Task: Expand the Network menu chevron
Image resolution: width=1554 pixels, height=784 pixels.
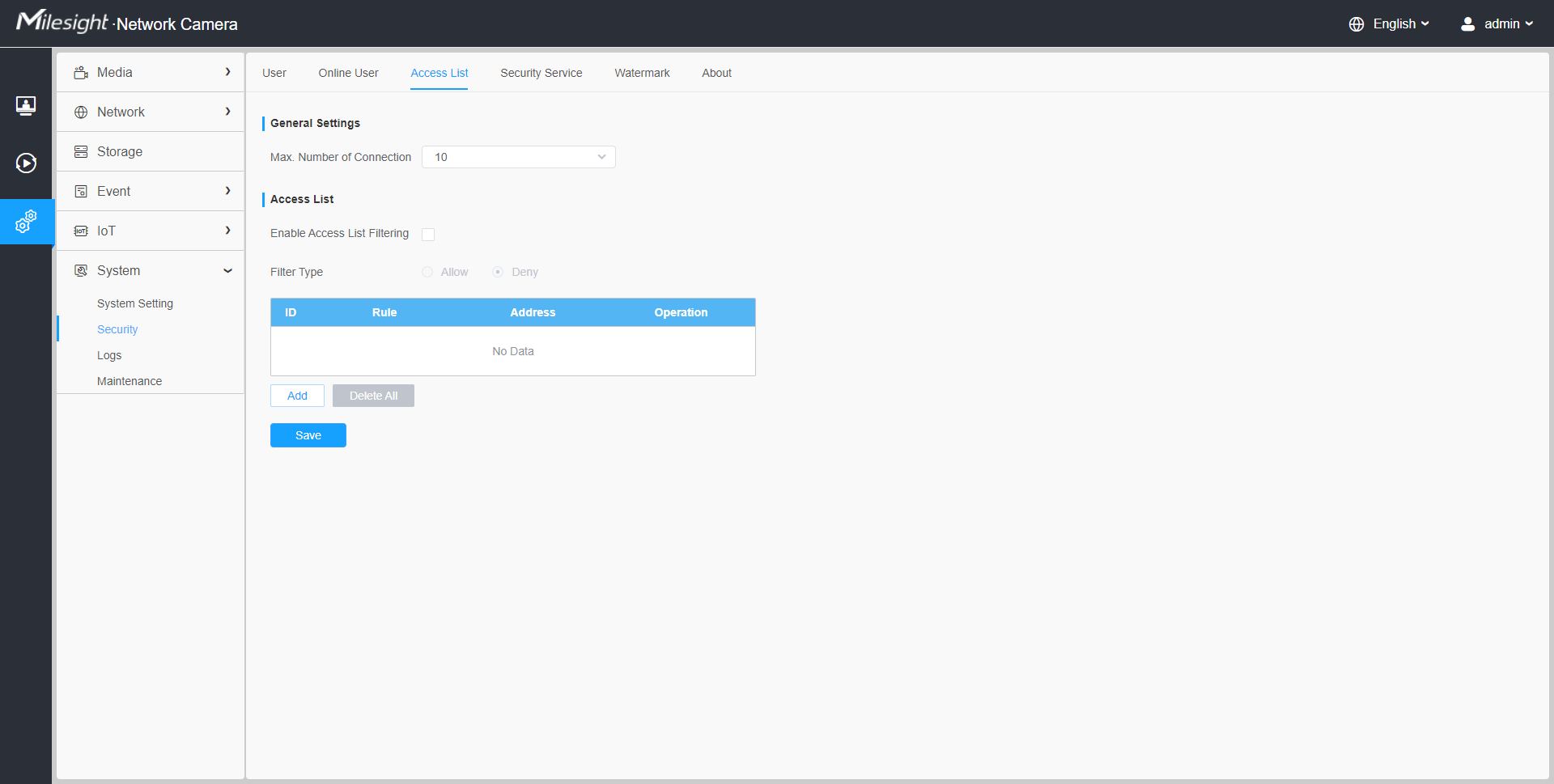Action: point(227,112)
